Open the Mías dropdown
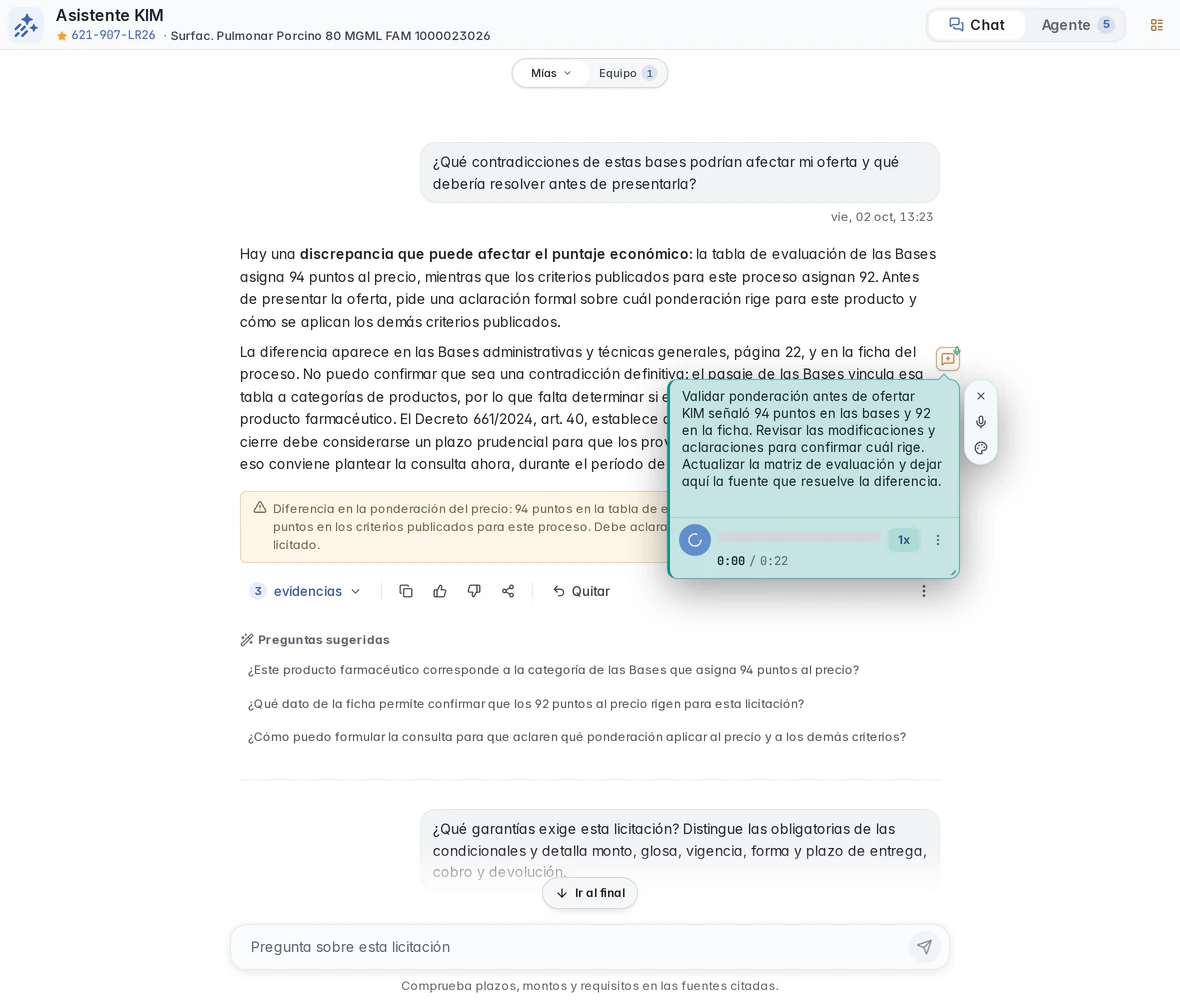The image size is (1180, 1000). pyautogui.click(x=551, y=73)
